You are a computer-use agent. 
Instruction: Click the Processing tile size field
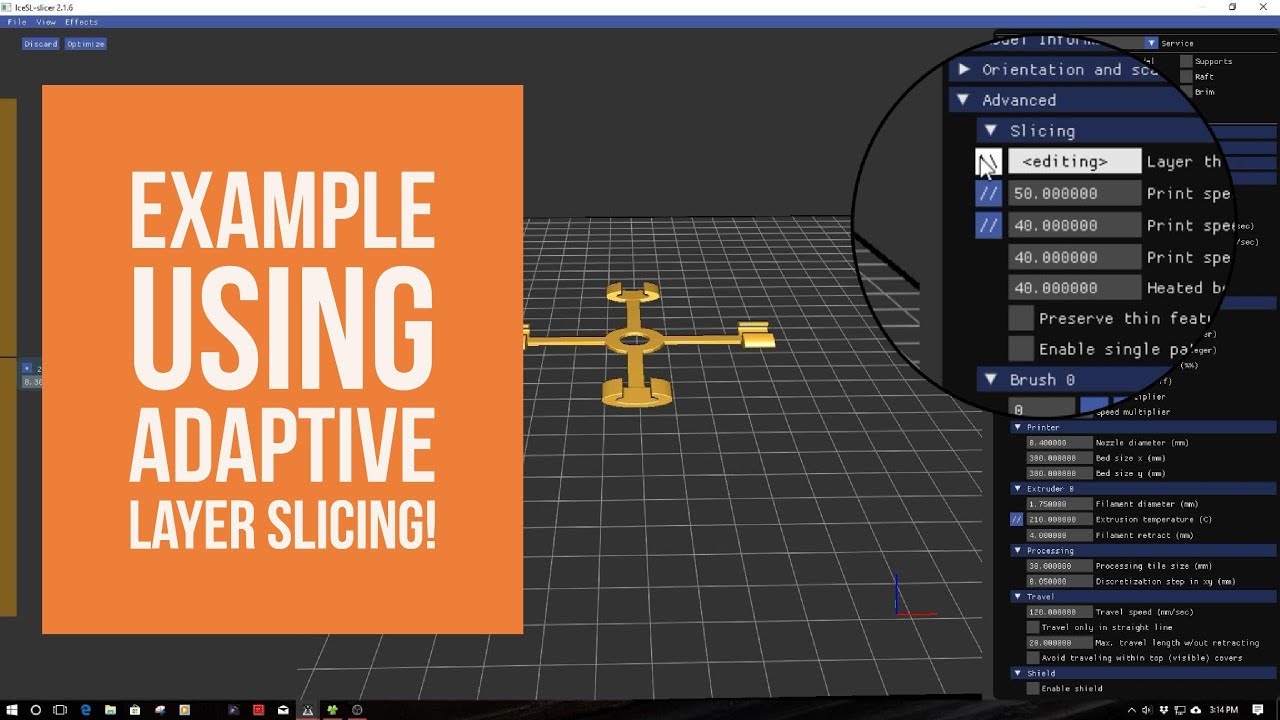point(1059,566)
